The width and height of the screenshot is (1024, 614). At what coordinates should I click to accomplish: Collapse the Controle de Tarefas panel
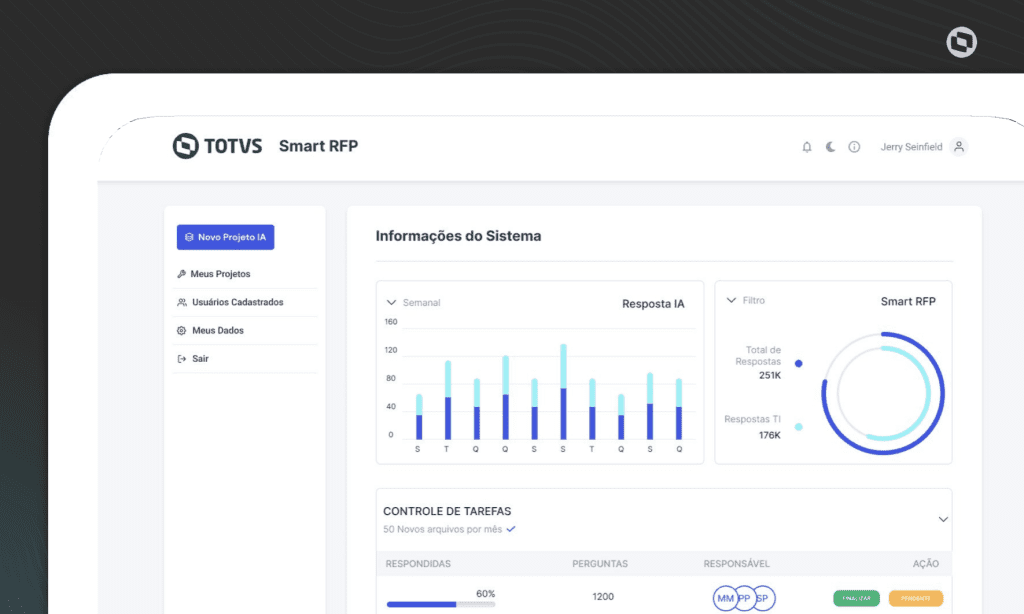[943, 519]
